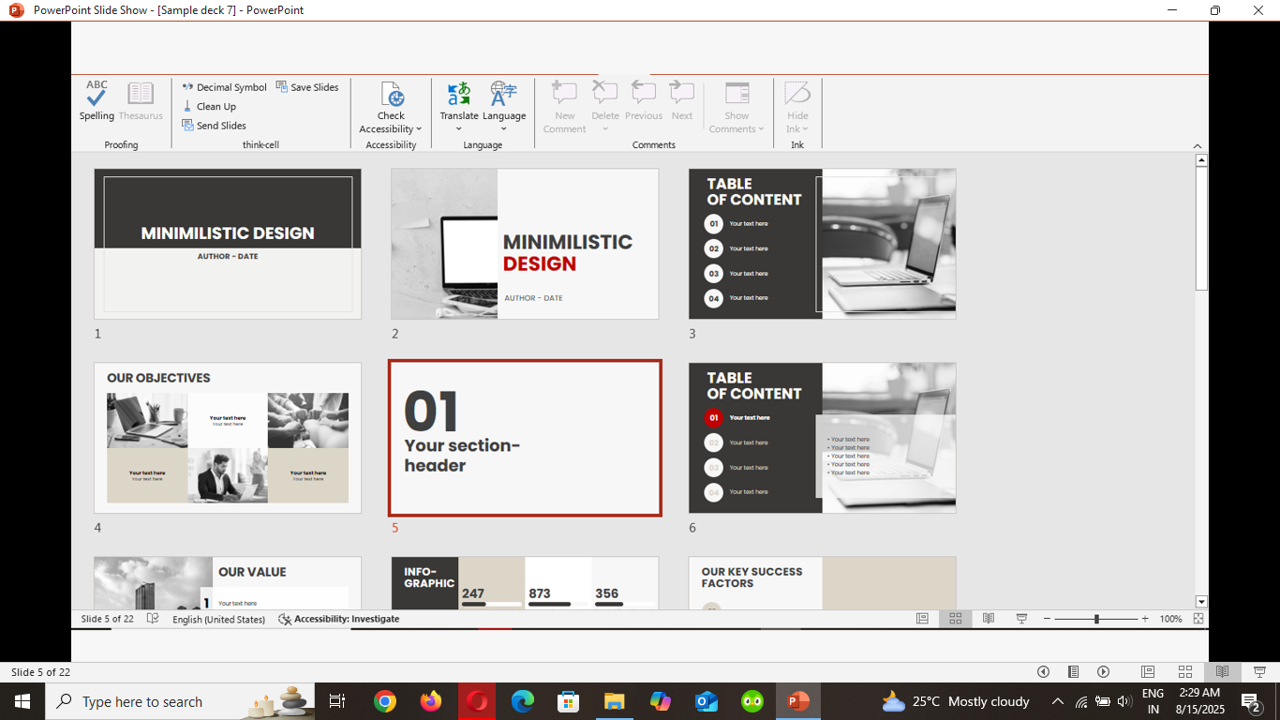Open Google Chrome from taskbar
The image size is (1280, 720).
pyautogui.click(x=385, y=702)
